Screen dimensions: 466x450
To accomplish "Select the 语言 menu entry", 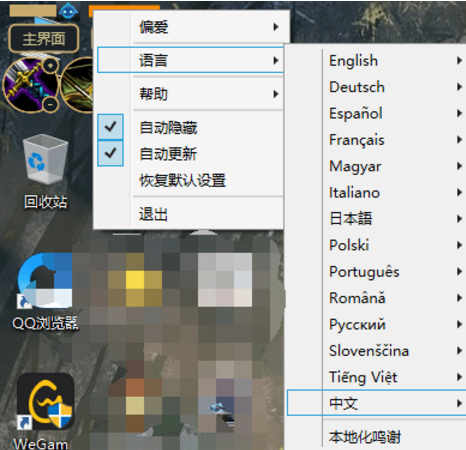I will pos(190,60).
